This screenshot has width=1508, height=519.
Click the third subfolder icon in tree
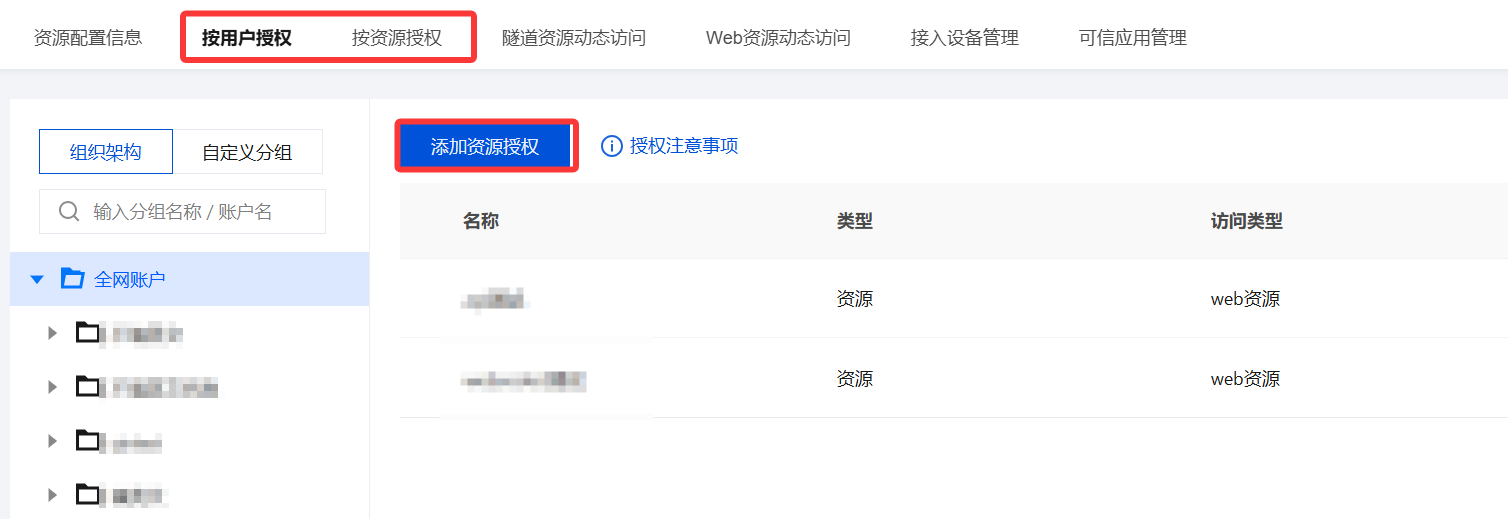[88, 440]
